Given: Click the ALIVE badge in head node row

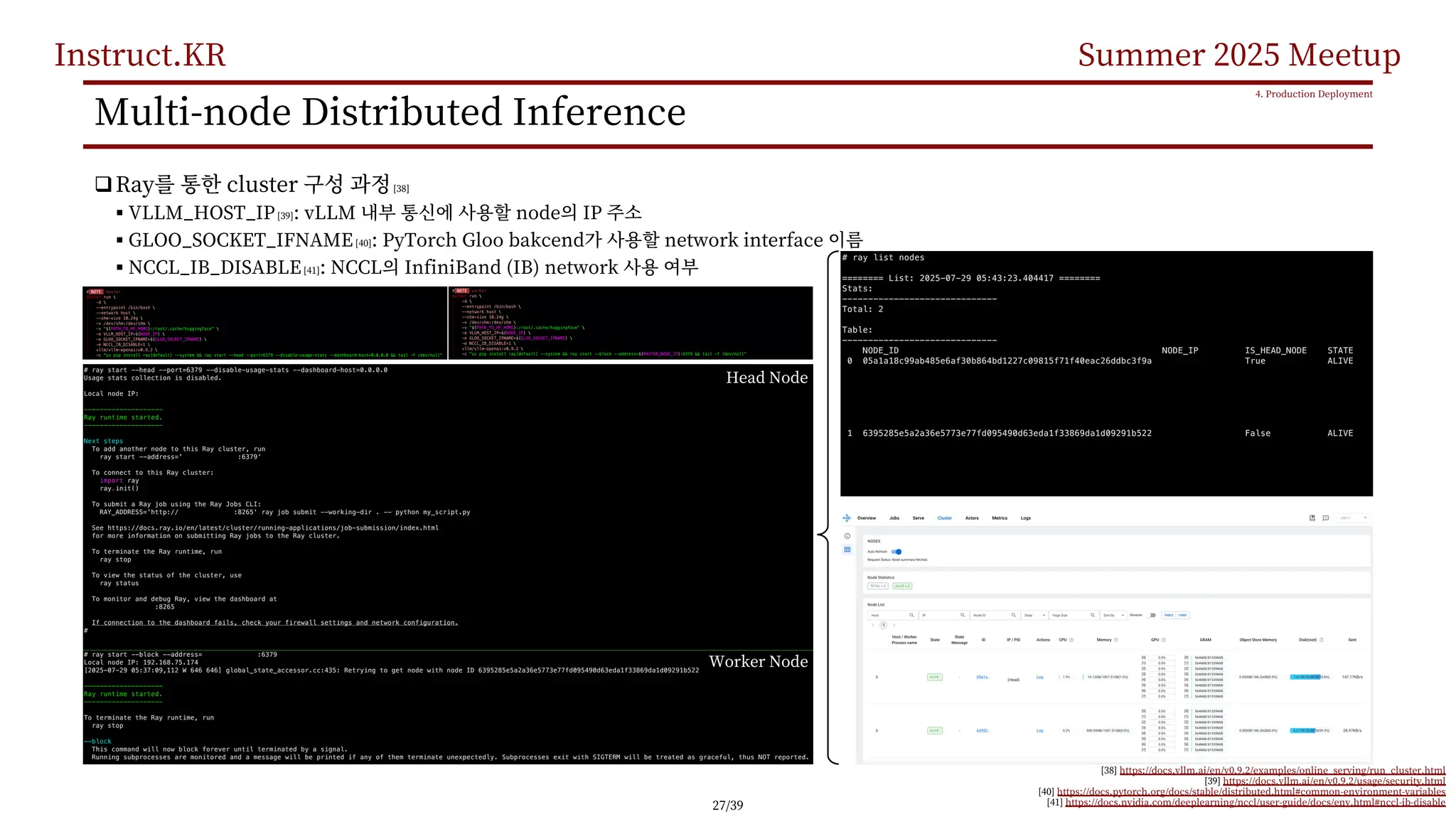Looking at the screenshot, I should pos(934,677).
